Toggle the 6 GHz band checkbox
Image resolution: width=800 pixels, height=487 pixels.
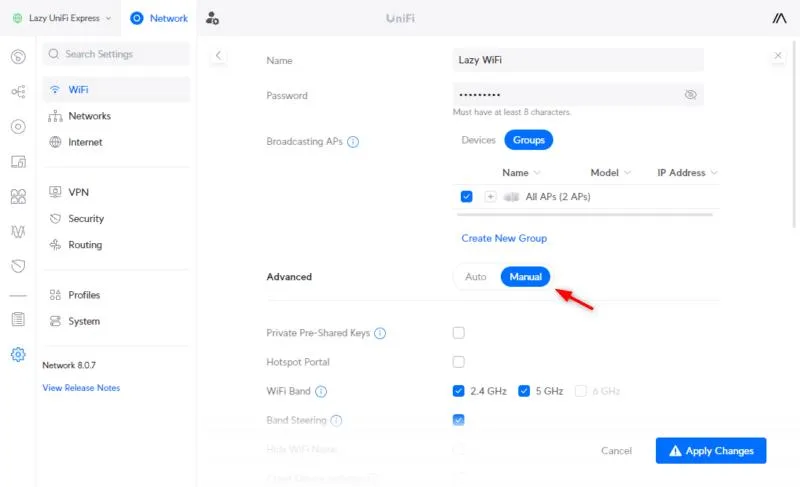[x=581, y=391]
